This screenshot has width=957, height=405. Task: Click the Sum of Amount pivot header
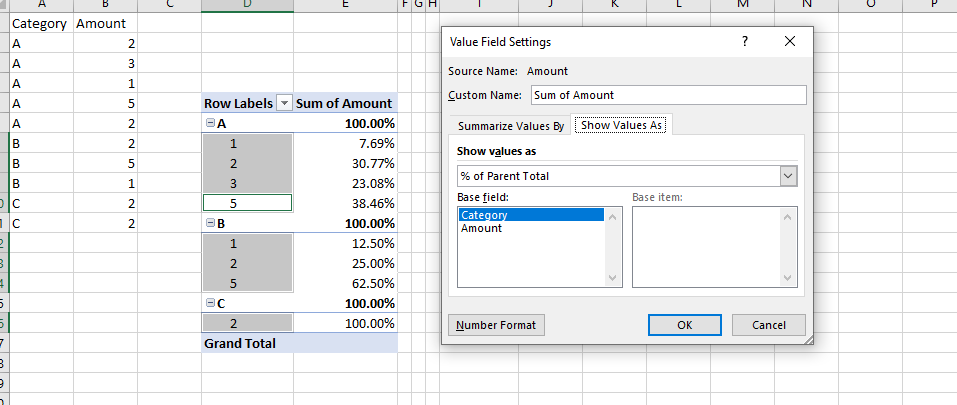point(345,104)
